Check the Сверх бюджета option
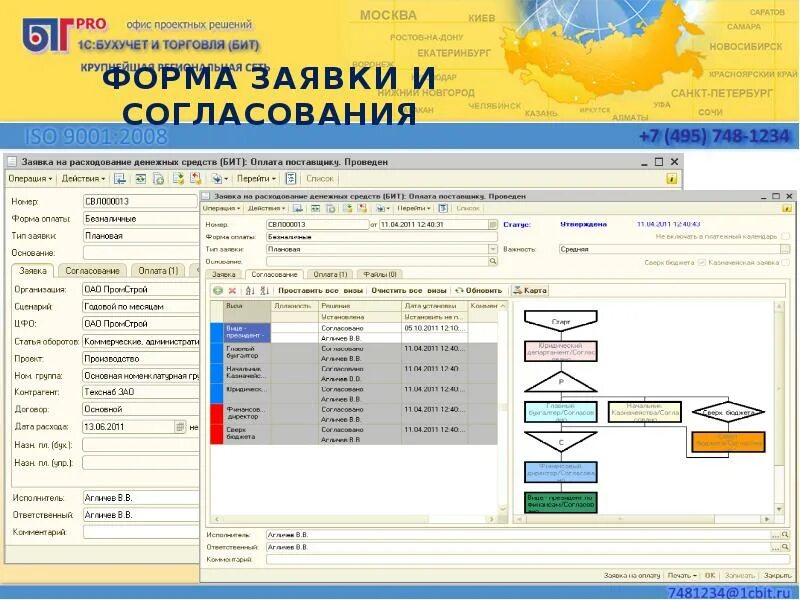The width and height of the screenshot is (800, 600). [x=702, y=262]
